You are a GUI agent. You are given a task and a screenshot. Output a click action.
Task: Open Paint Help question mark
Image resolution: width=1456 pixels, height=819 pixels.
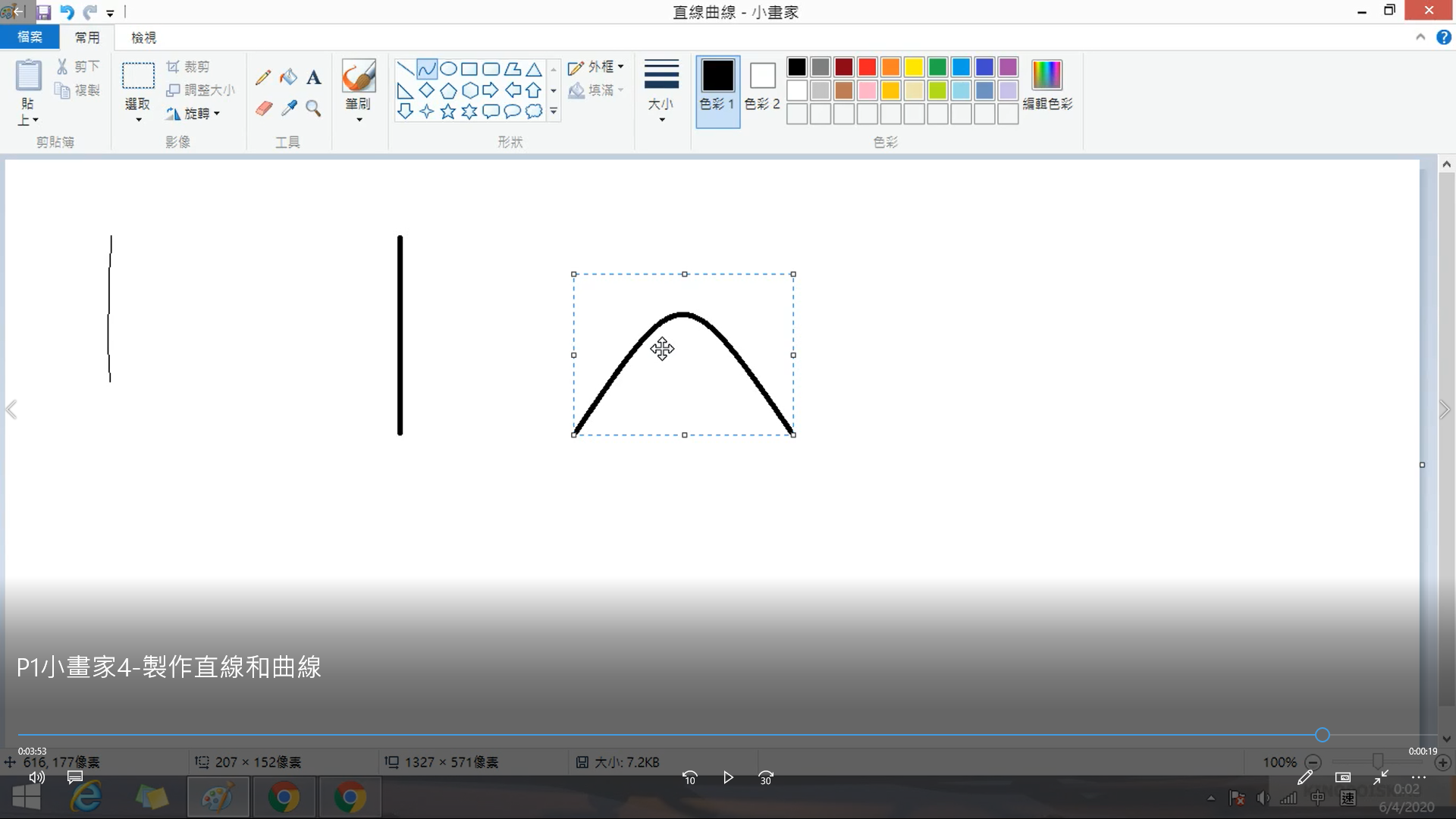[1444, 37]
